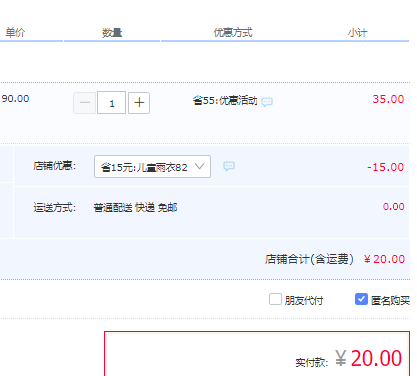Click the store total ¥20.00

[x=384, y=259]
